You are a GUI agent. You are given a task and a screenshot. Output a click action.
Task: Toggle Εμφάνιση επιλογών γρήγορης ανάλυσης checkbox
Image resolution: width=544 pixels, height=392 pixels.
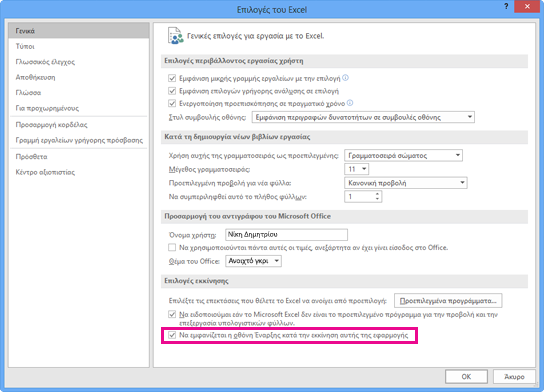point(172,91)
